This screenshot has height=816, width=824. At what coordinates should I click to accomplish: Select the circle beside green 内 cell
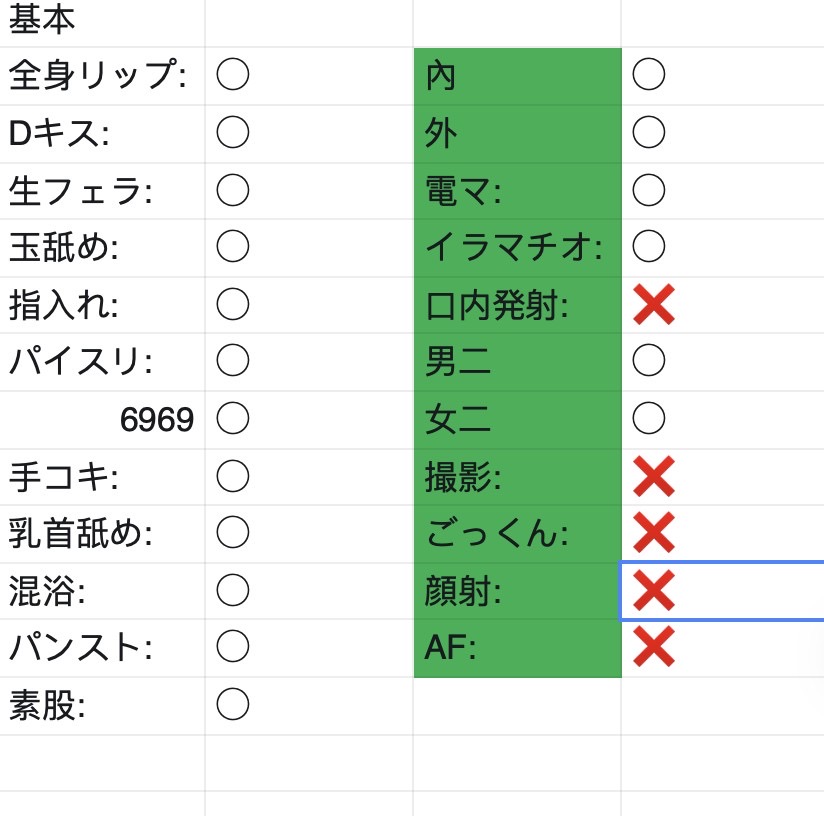(648, 74)
